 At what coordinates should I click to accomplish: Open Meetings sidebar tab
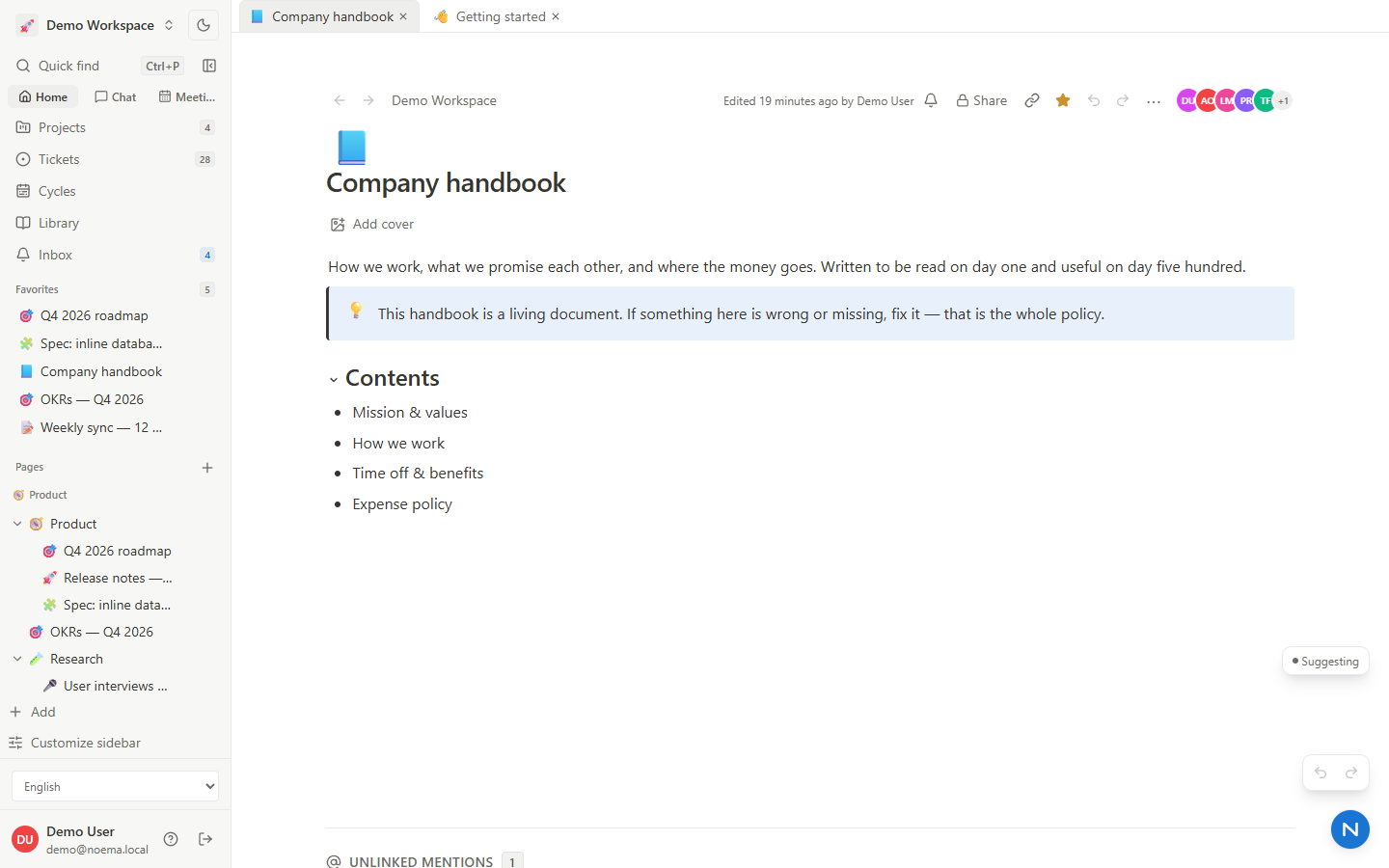[187, 96]
